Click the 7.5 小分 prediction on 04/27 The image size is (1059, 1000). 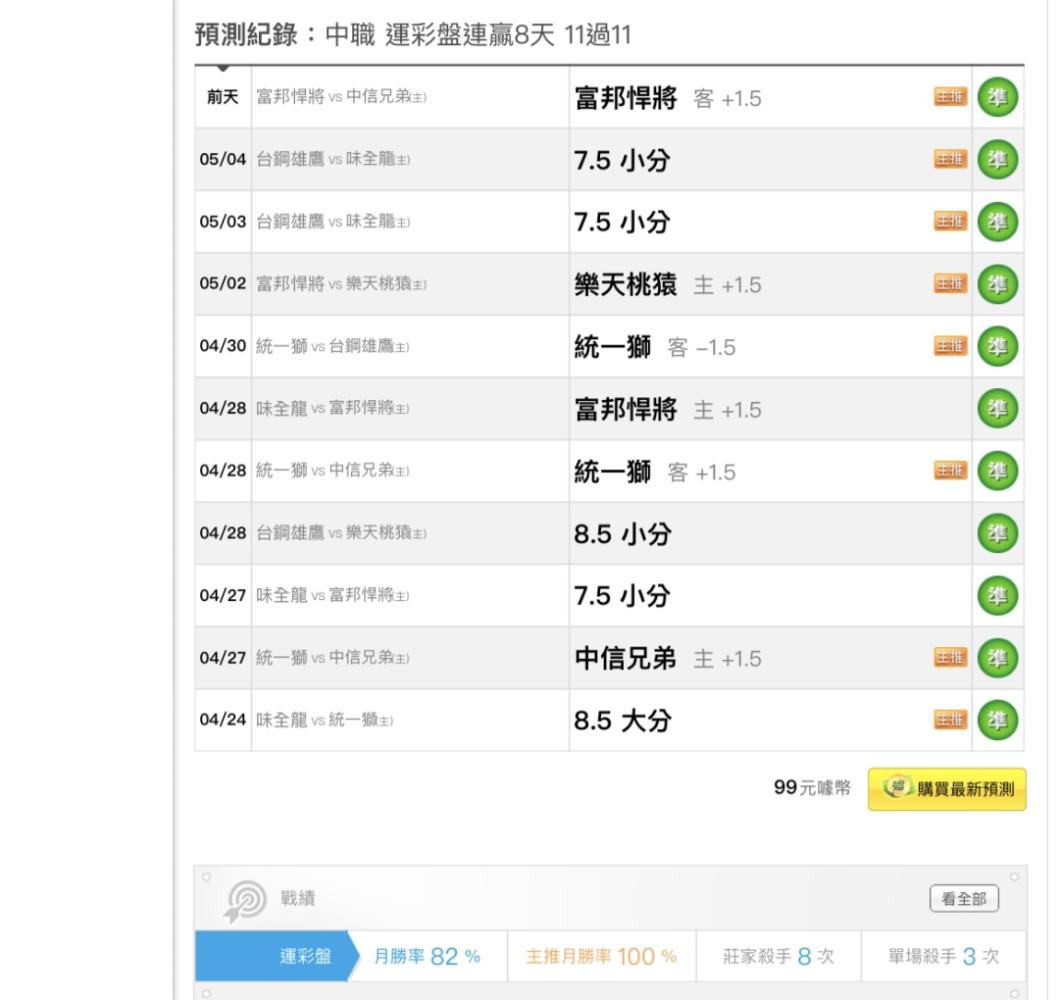pos(622,596)
